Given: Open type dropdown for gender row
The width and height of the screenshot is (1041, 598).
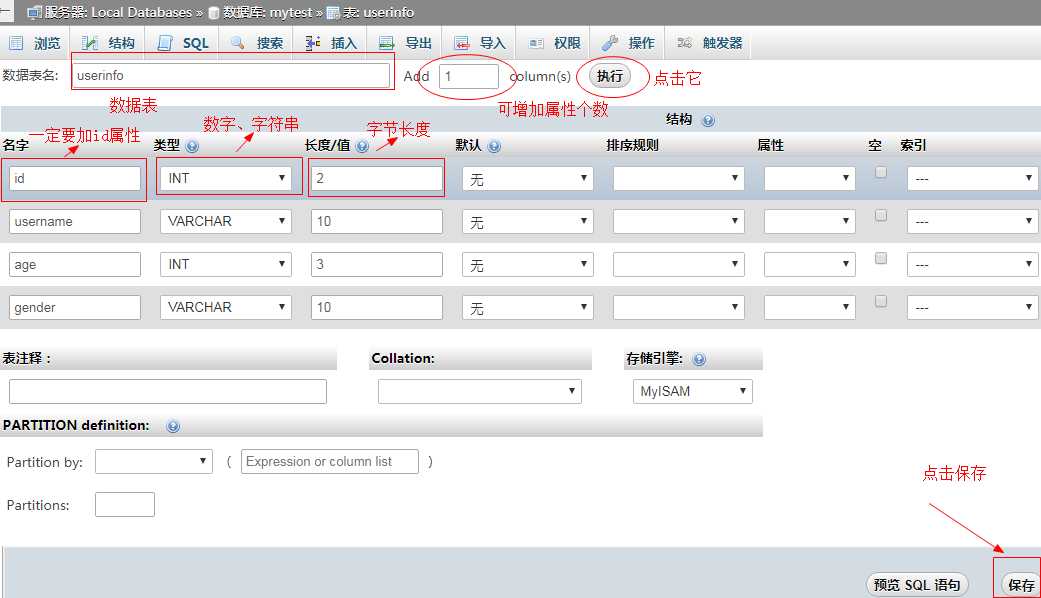Looking at the screenshot, I should tap(226, 307).
